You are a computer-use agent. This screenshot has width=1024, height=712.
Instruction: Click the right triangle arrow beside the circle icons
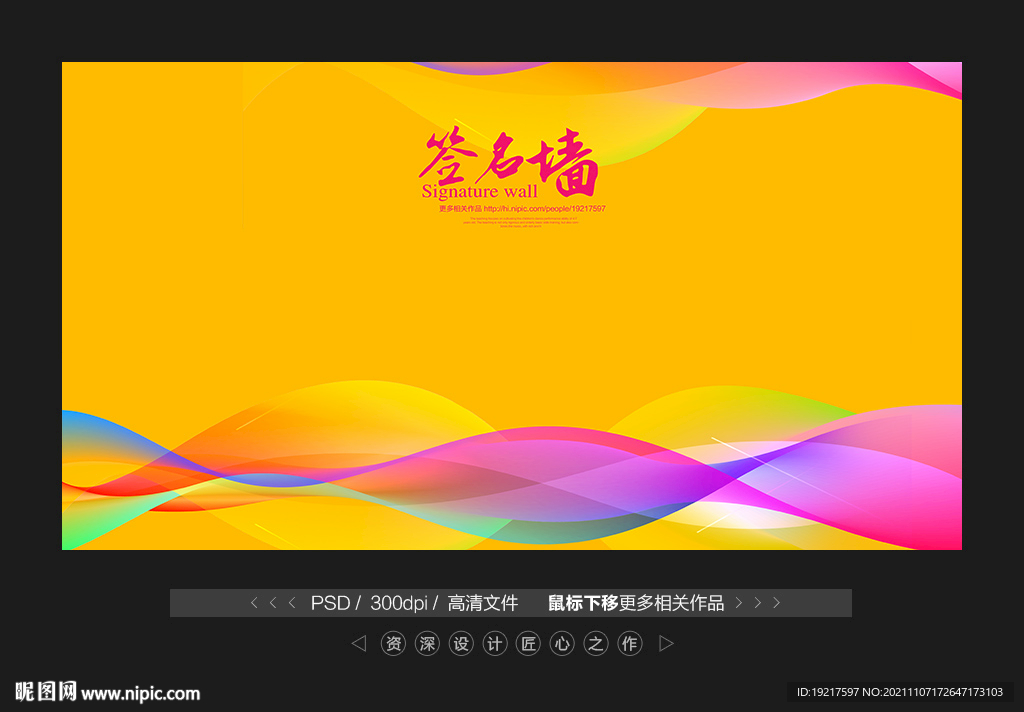pos(666,643)
